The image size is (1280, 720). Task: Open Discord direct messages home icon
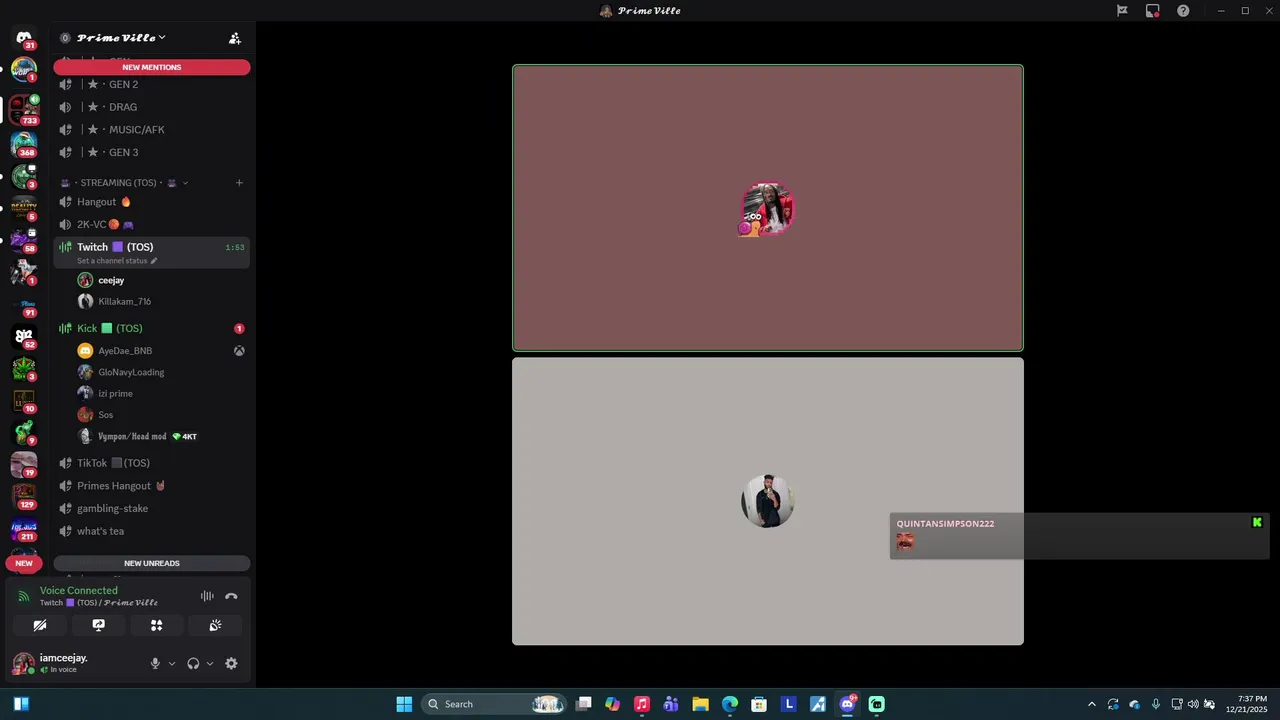point(24,37)
